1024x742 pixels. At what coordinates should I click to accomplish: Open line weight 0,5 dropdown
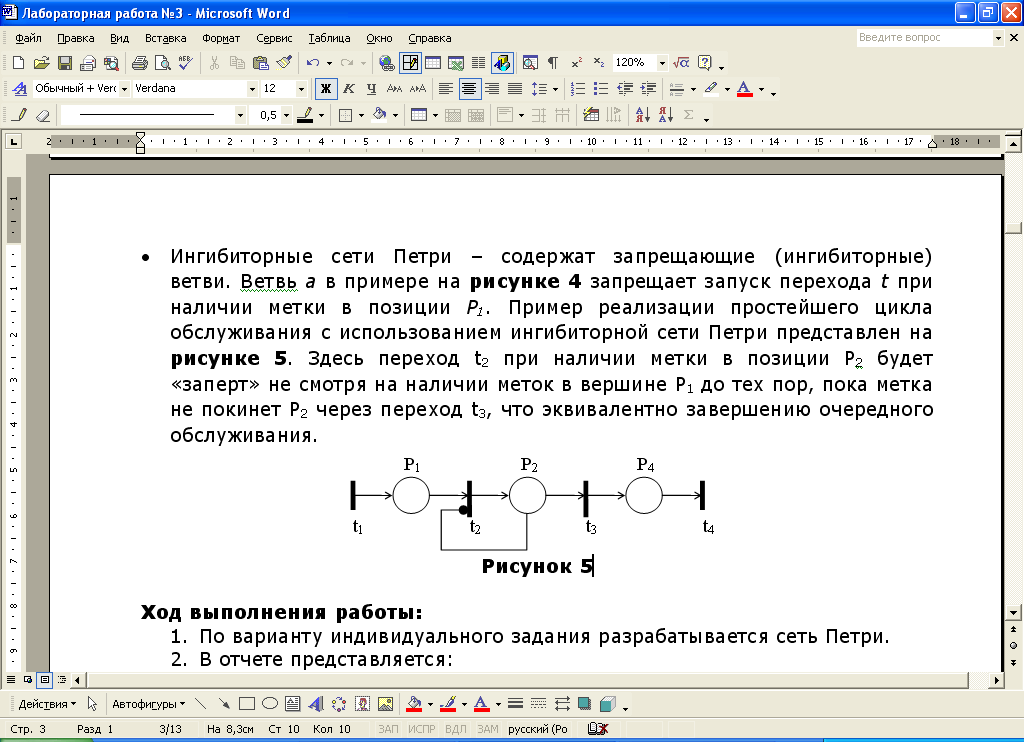pyautogui.click(x=286, y=116)
